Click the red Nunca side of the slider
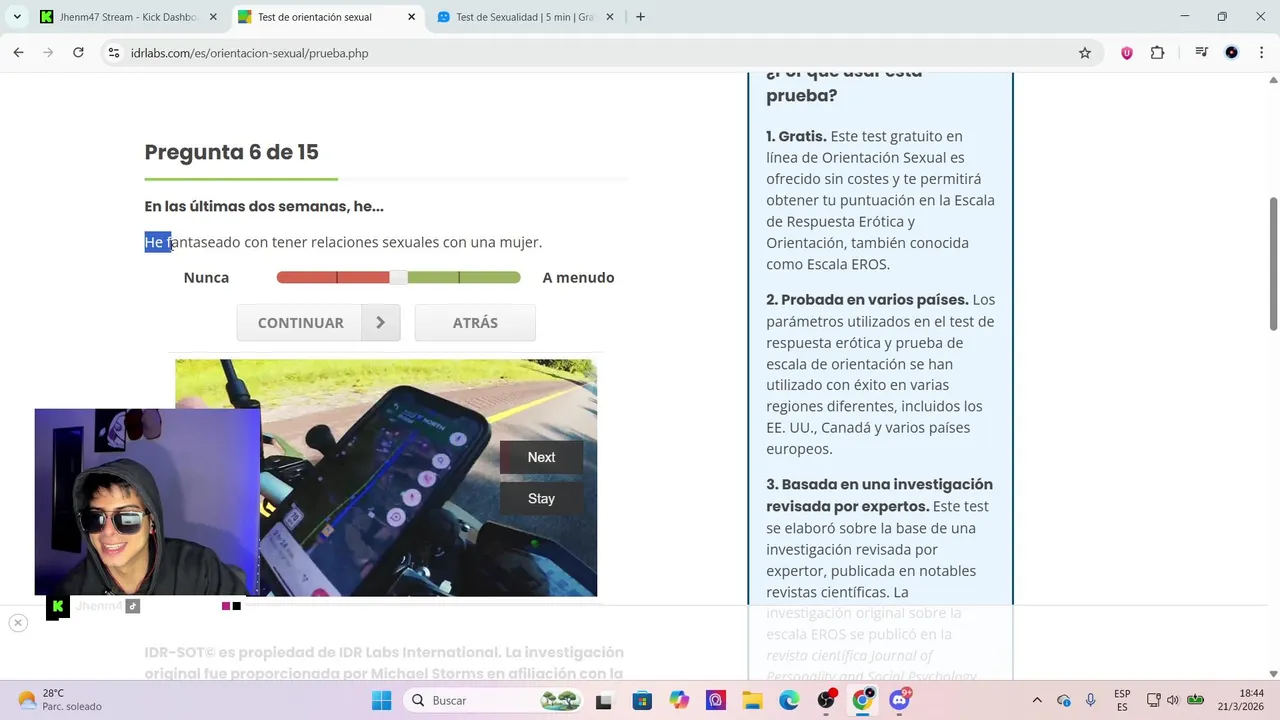 pyautogui.click(x=333, y=277)
